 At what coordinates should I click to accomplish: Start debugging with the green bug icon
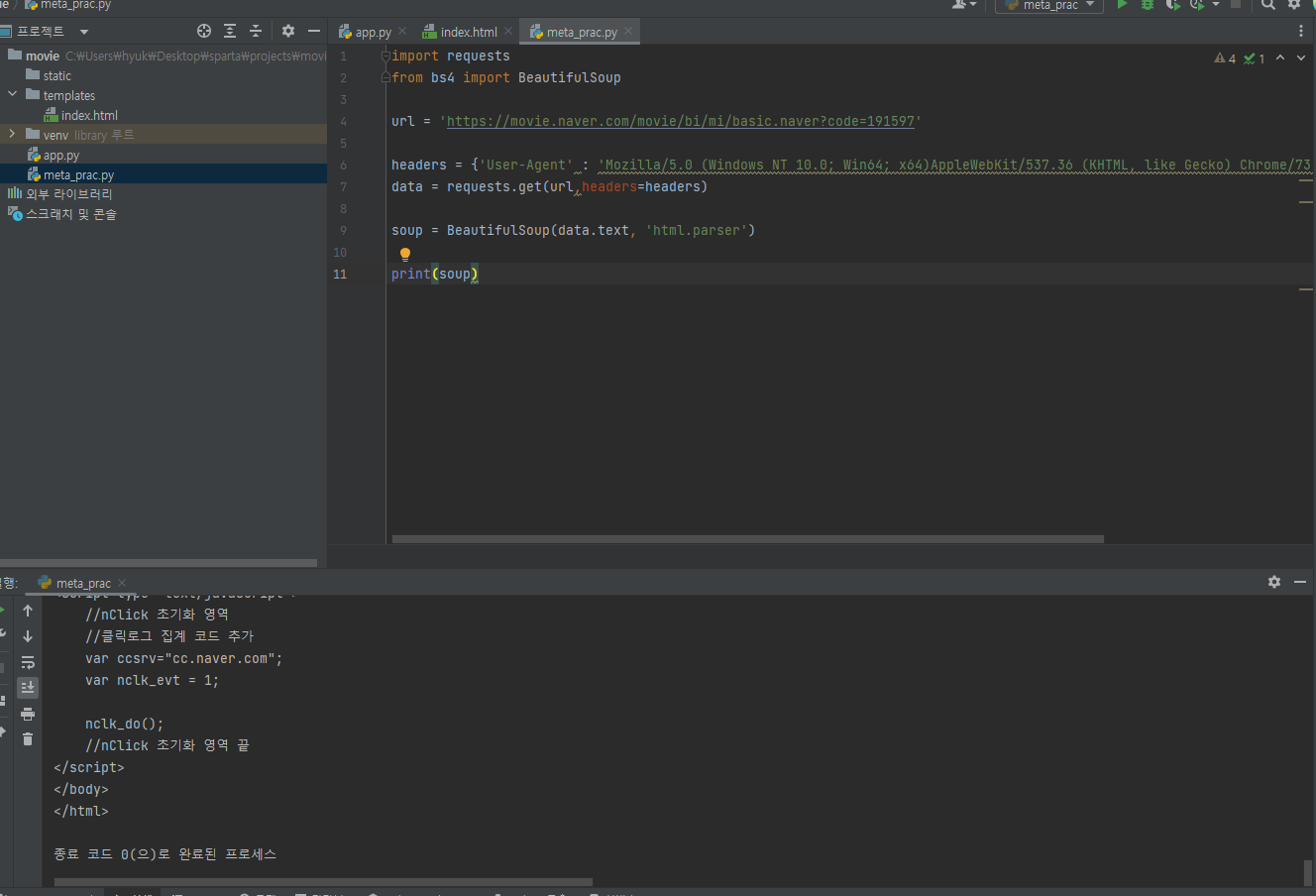(1148, 5)
